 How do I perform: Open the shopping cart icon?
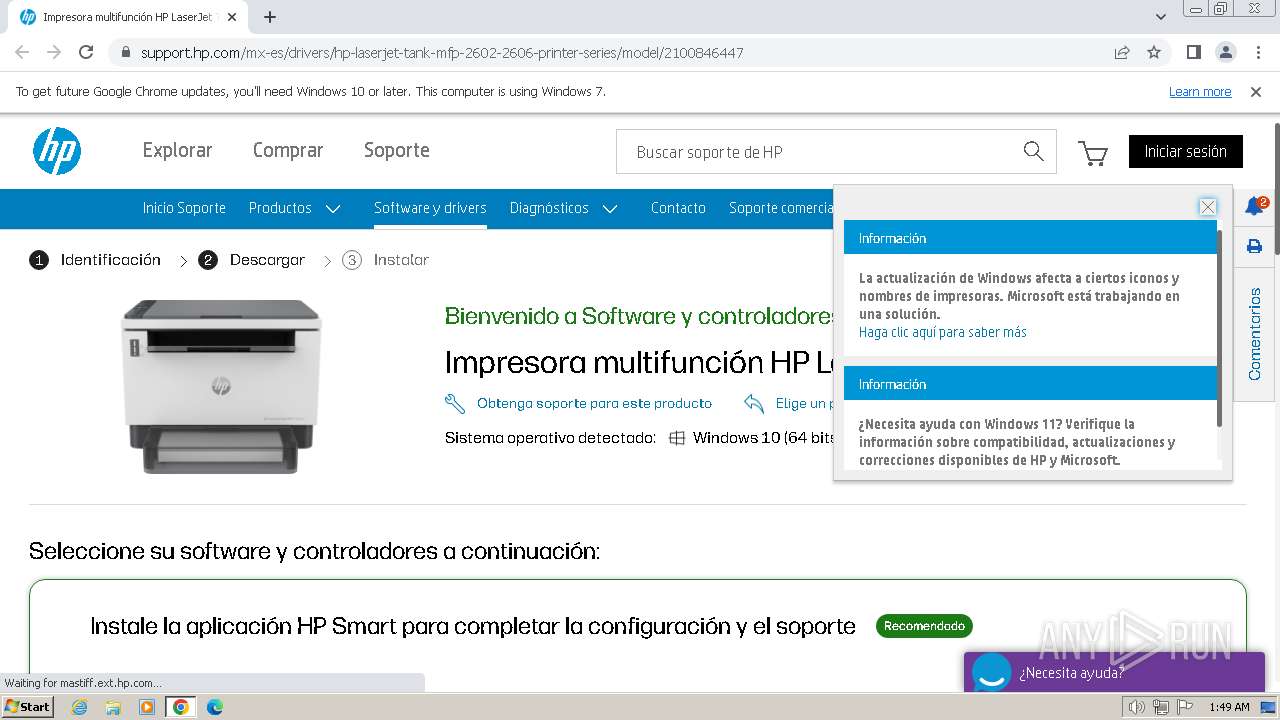tap(1092, 153)
